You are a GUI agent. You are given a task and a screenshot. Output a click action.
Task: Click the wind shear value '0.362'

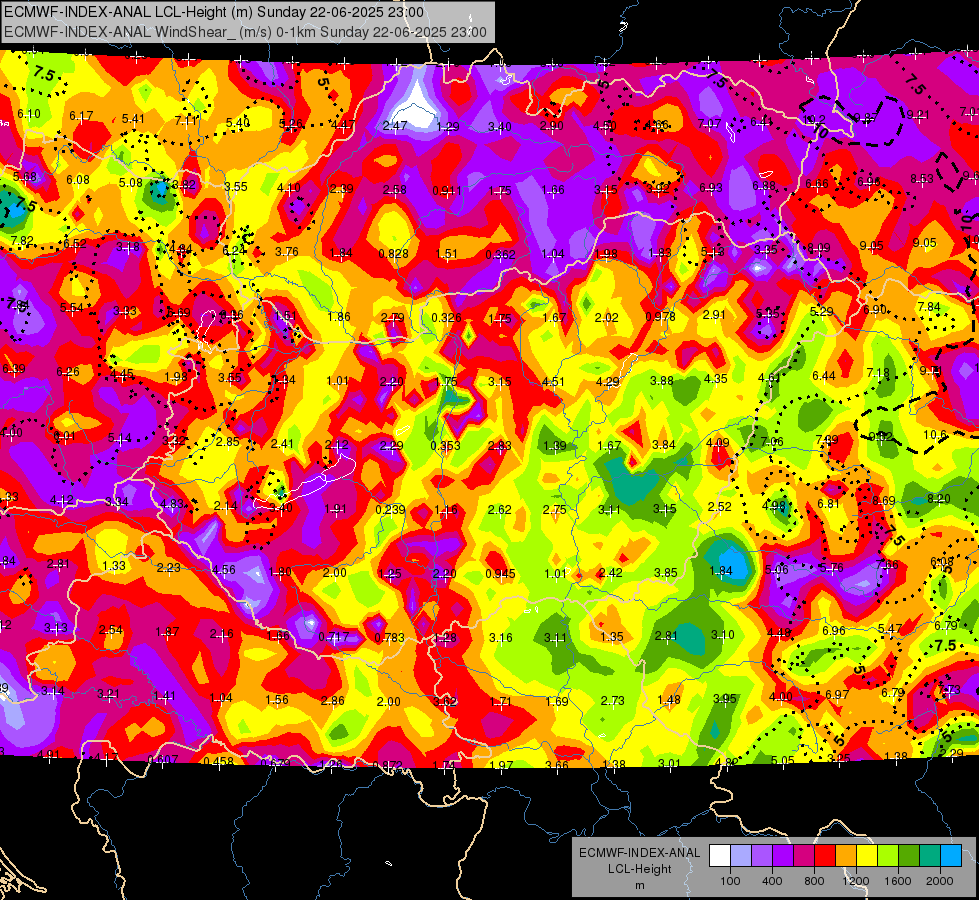[501, 254]
